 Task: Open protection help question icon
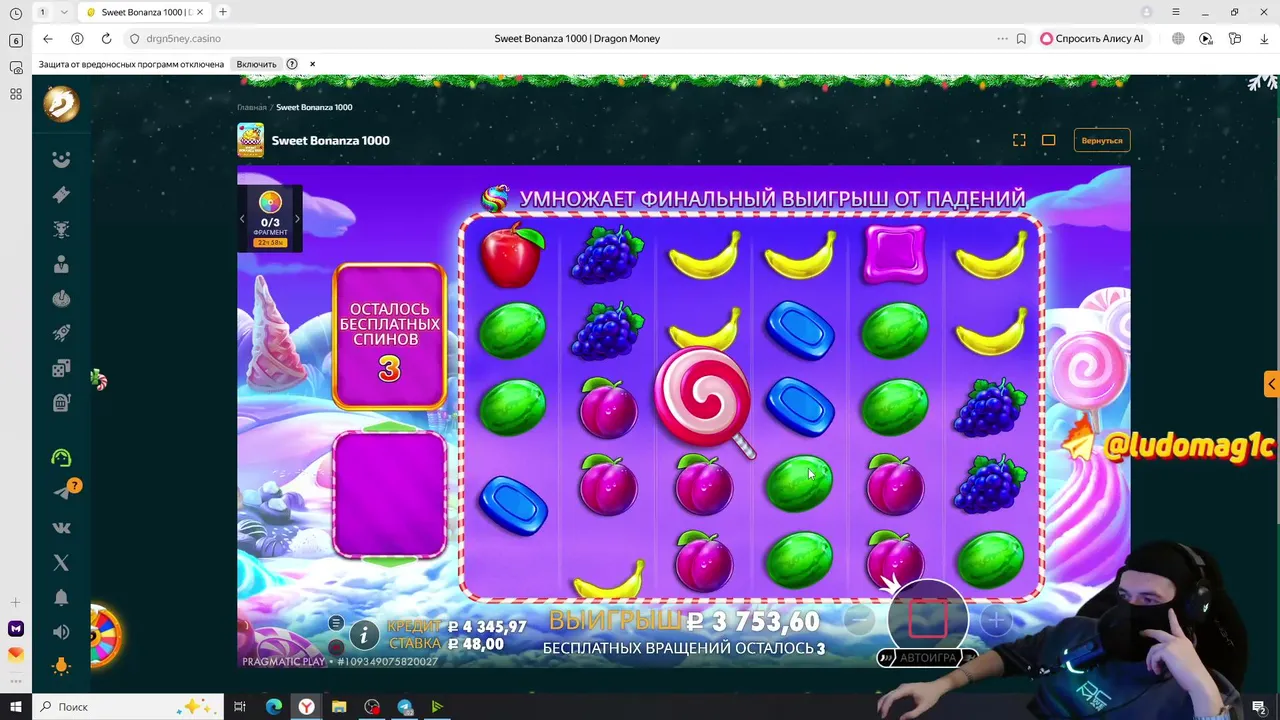(x=292, y=64)
